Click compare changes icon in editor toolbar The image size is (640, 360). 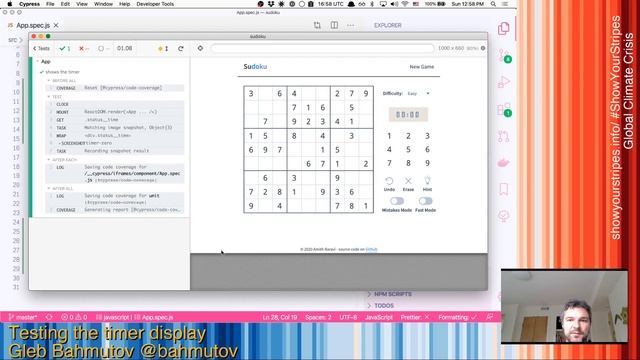pyautogui.click(x=318, y=25)
